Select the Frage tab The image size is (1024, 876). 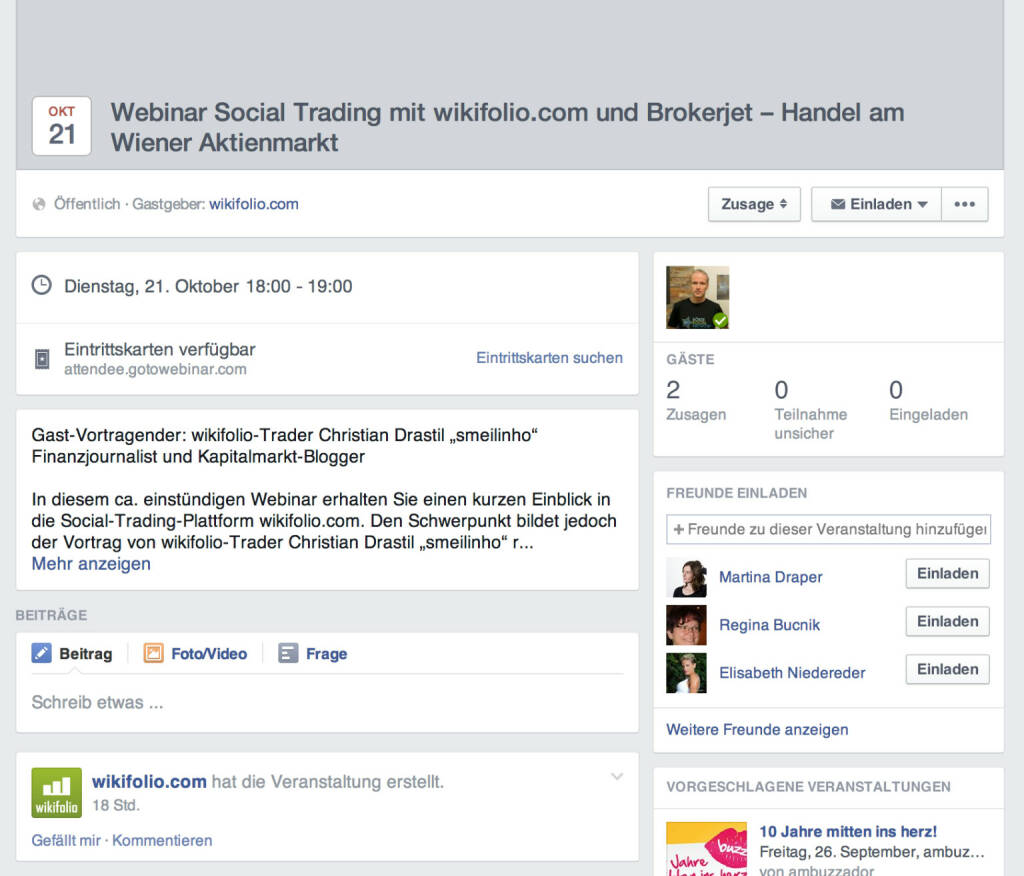pyautogui.click(x=326, y=654)
